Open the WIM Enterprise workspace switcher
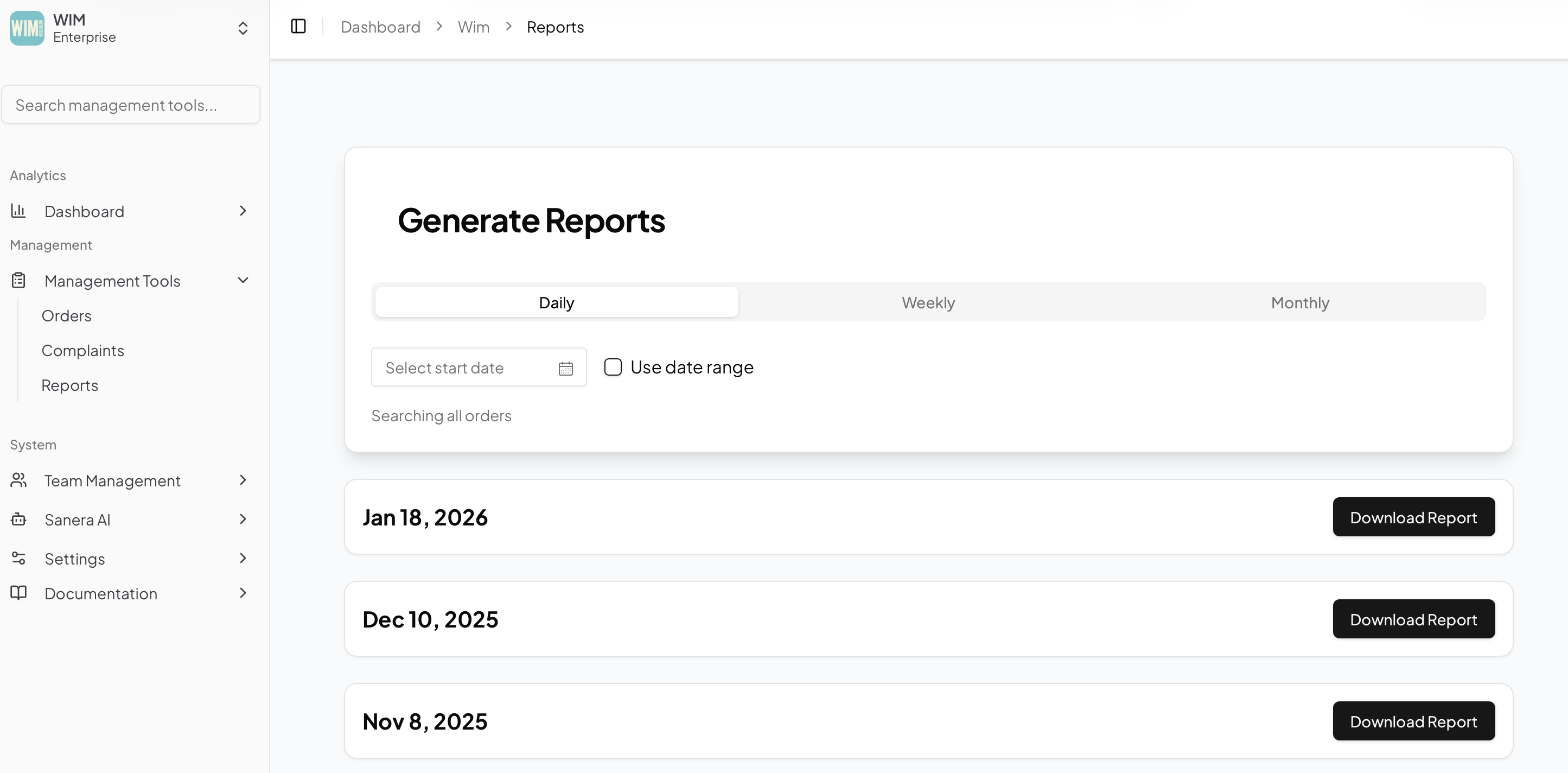1568x773 pixels. pos(243,28)
